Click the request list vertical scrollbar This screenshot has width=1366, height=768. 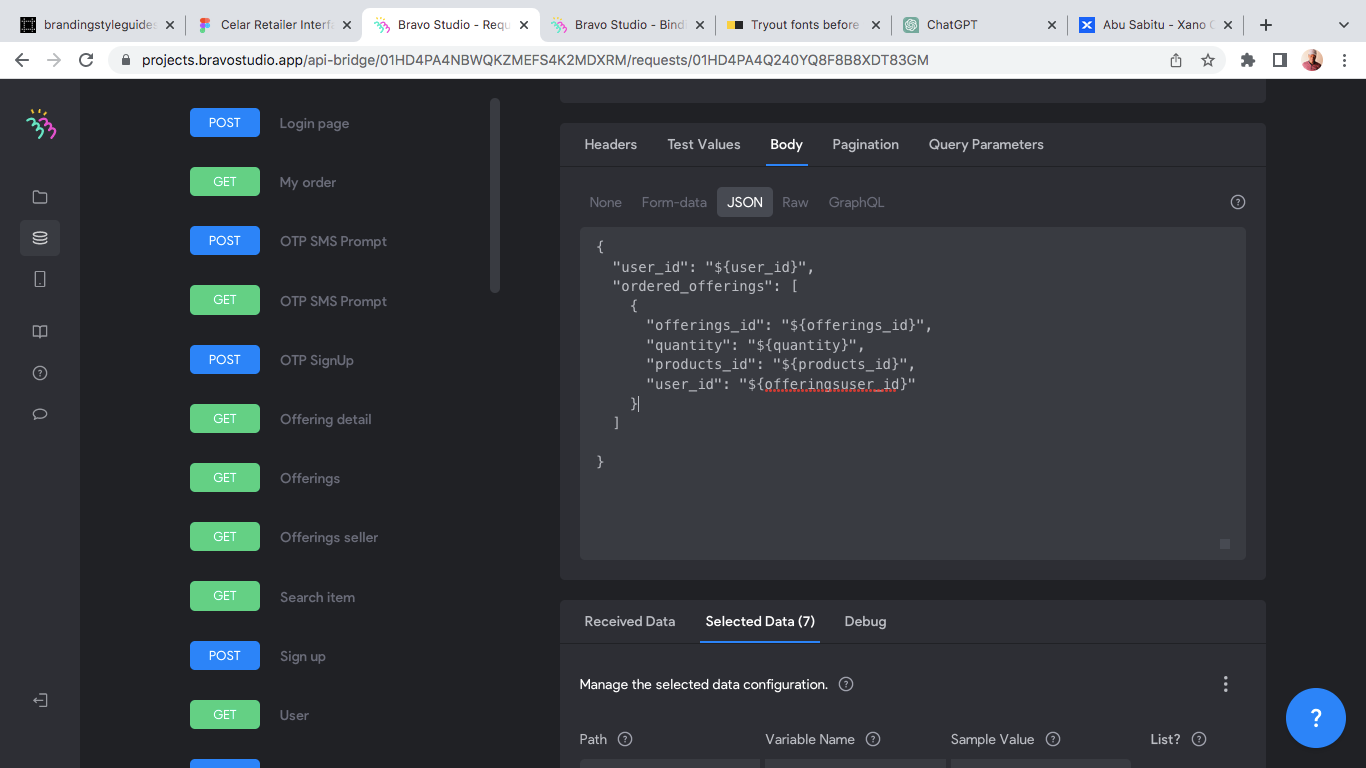(495, 195)
